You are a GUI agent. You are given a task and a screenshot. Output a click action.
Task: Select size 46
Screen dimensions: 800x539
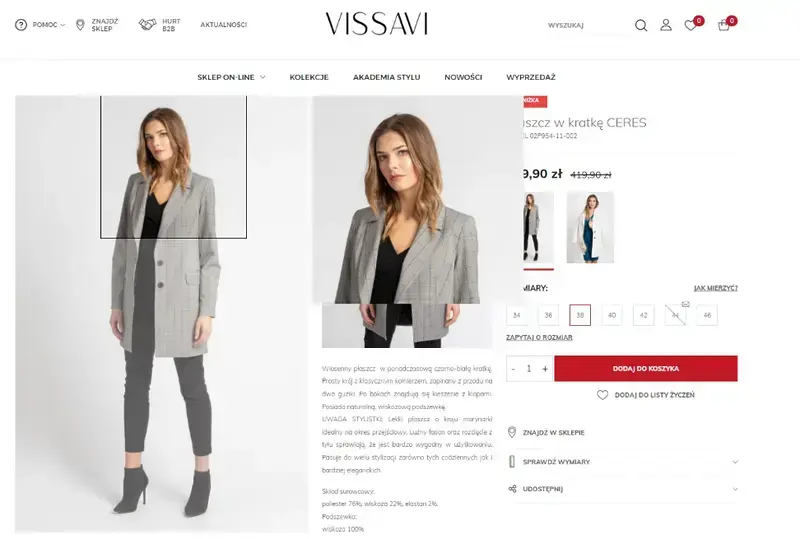point(707,315)
